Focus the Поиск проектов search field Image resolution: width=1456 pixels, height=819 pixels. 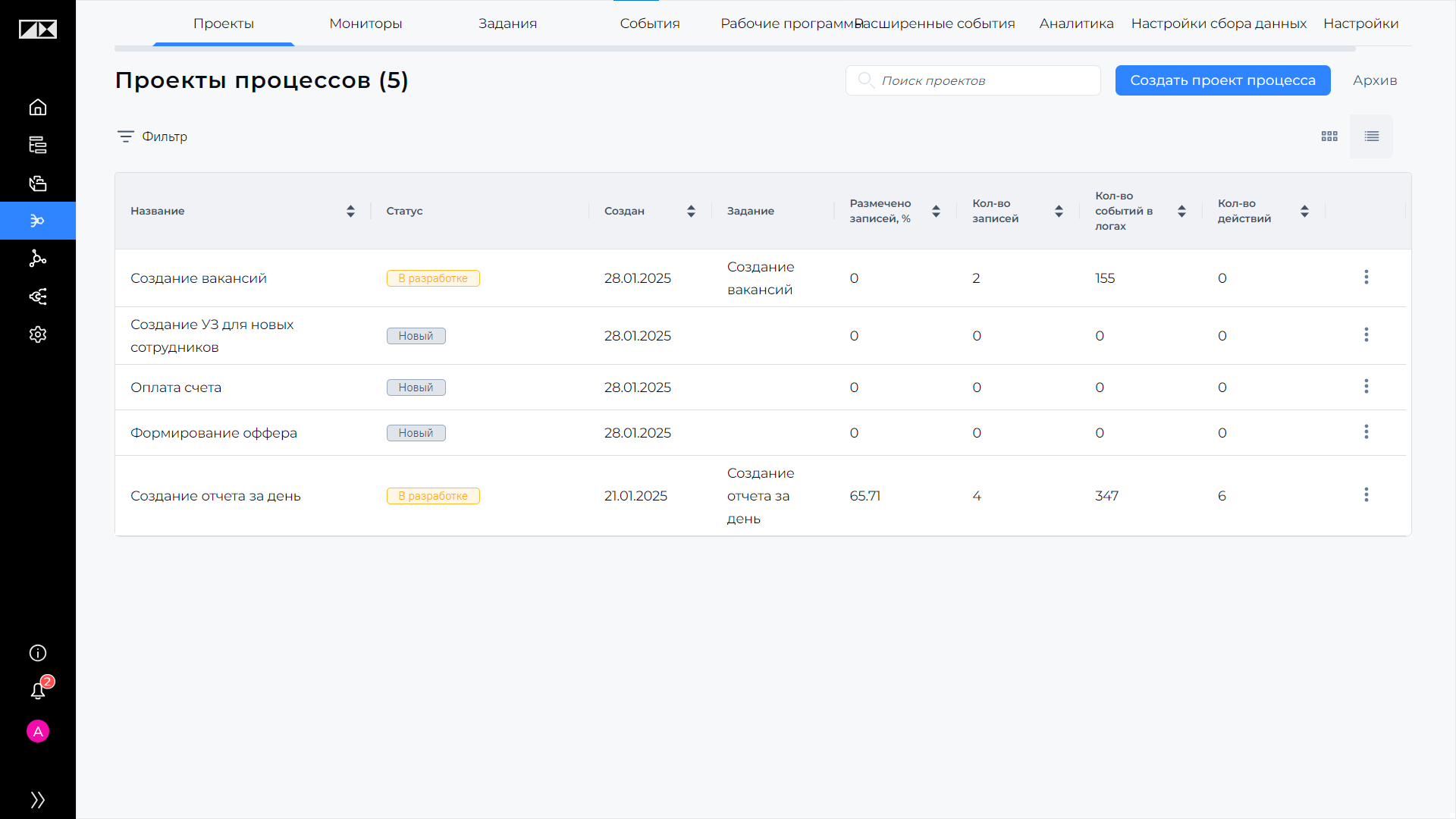pyautogui.click(x=973, y=80)
